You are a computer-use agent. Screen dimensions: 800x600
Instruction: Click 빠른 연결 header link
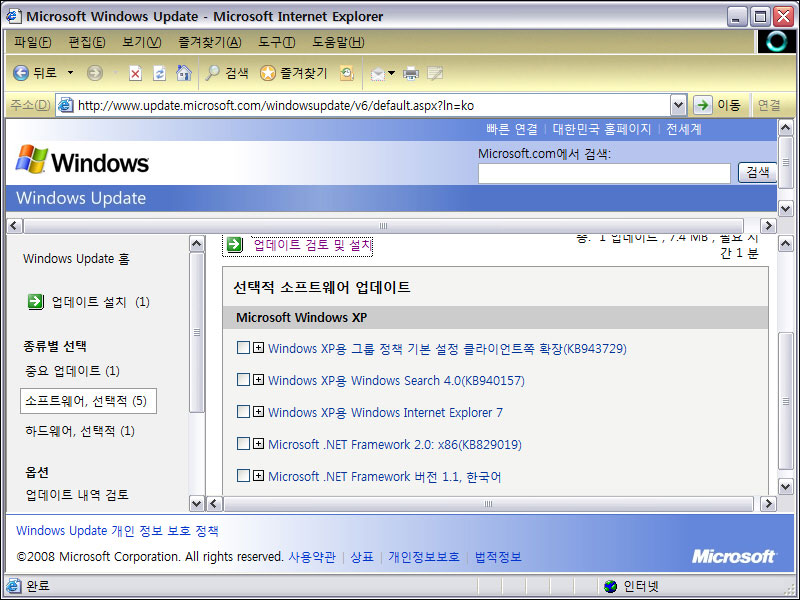click(x=512, y=129)
